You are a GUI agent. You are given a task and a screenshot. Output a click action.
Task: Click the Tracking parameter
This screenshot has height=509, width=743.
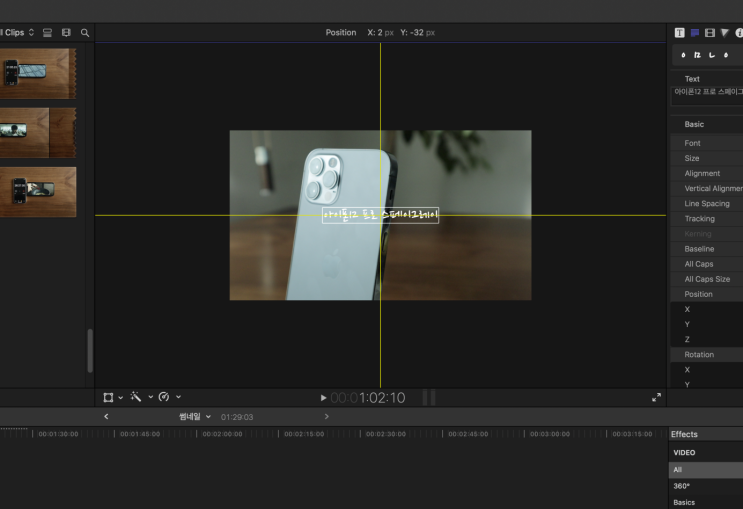coord(707,219)
